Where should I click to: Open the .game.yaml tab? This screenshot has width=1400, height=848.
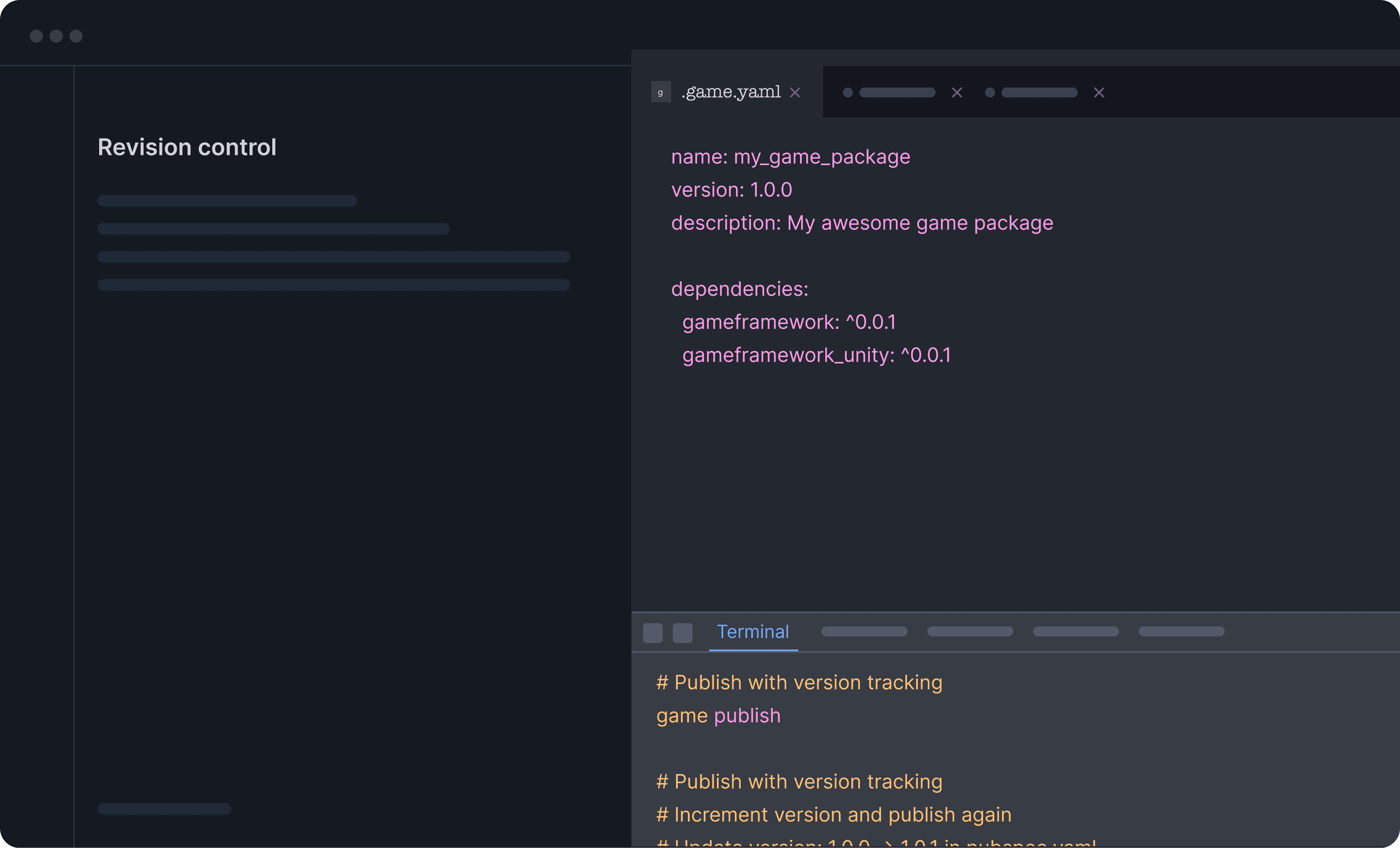coord(731,92)
